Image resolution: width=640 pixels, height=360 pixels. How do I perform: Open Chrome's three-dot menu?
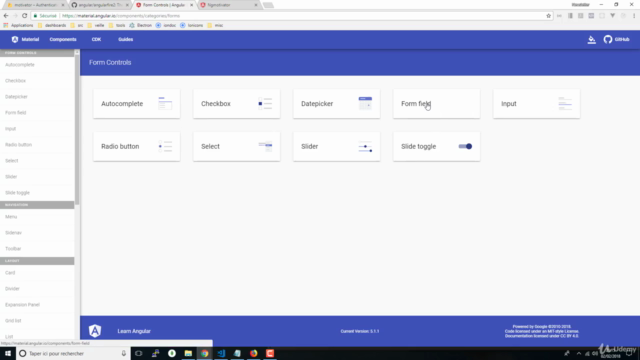[x=634, y=16]
